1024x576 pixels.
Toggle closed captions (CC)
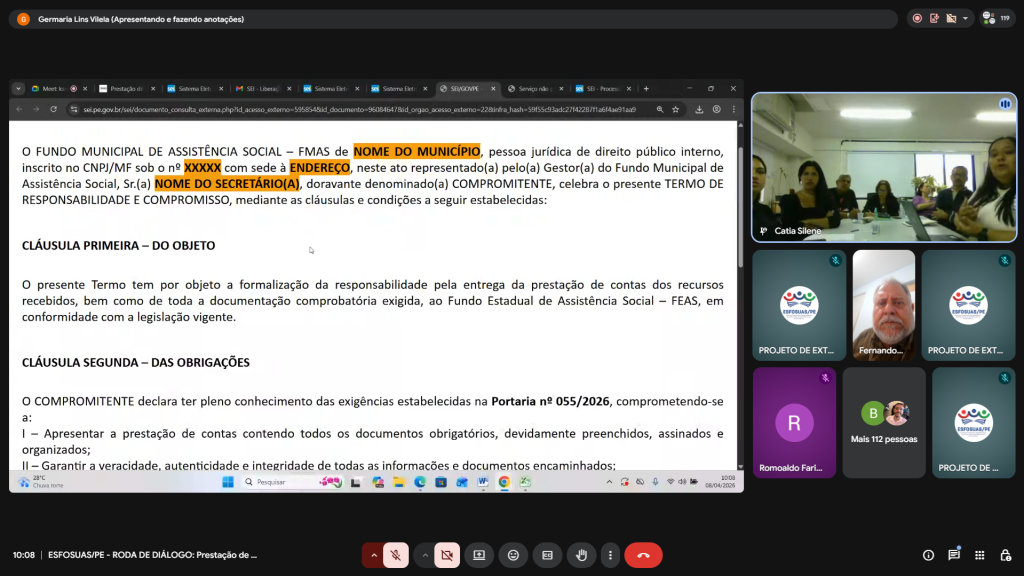click(547, 555)
